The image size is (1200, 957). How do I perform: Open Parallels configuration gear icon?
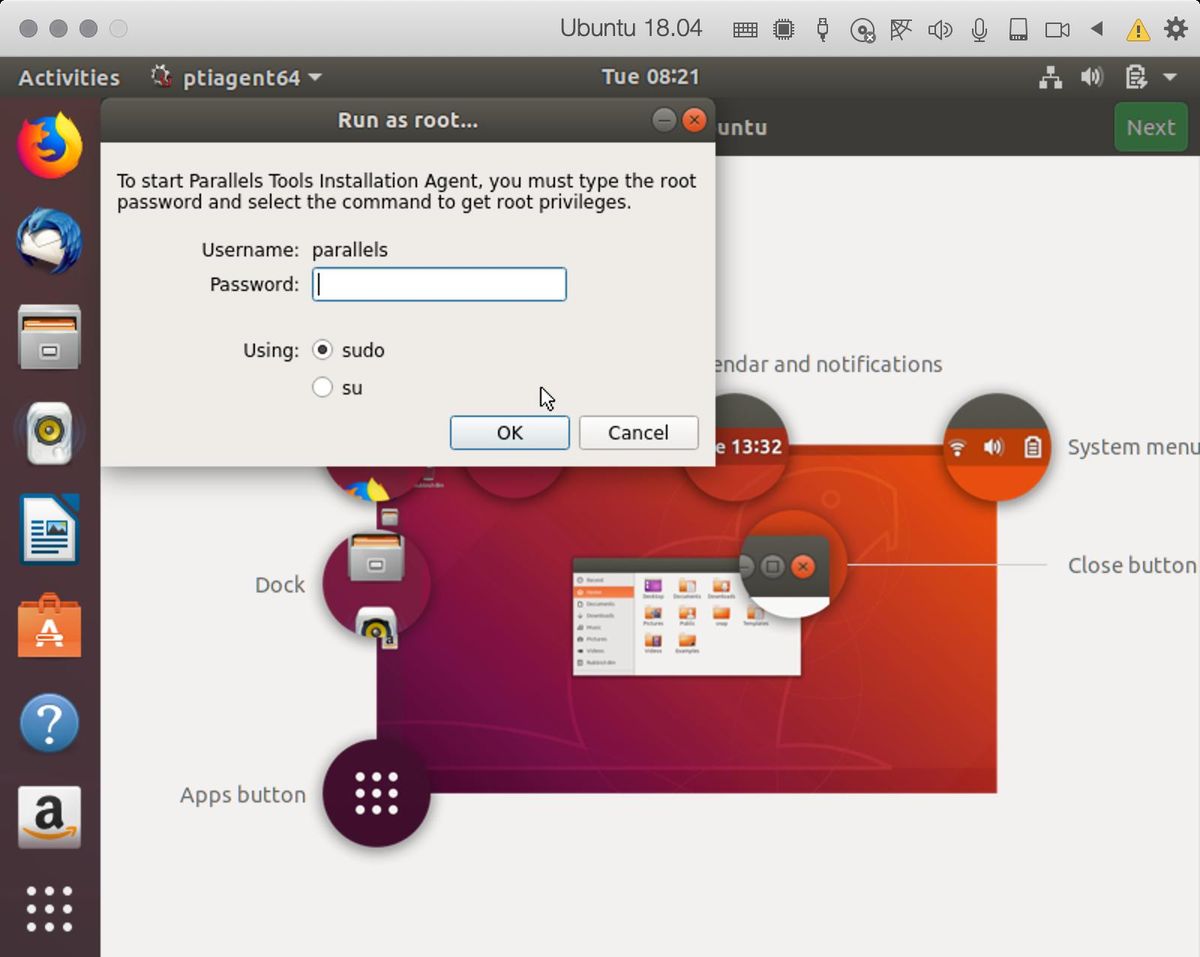pos(1176,28)
